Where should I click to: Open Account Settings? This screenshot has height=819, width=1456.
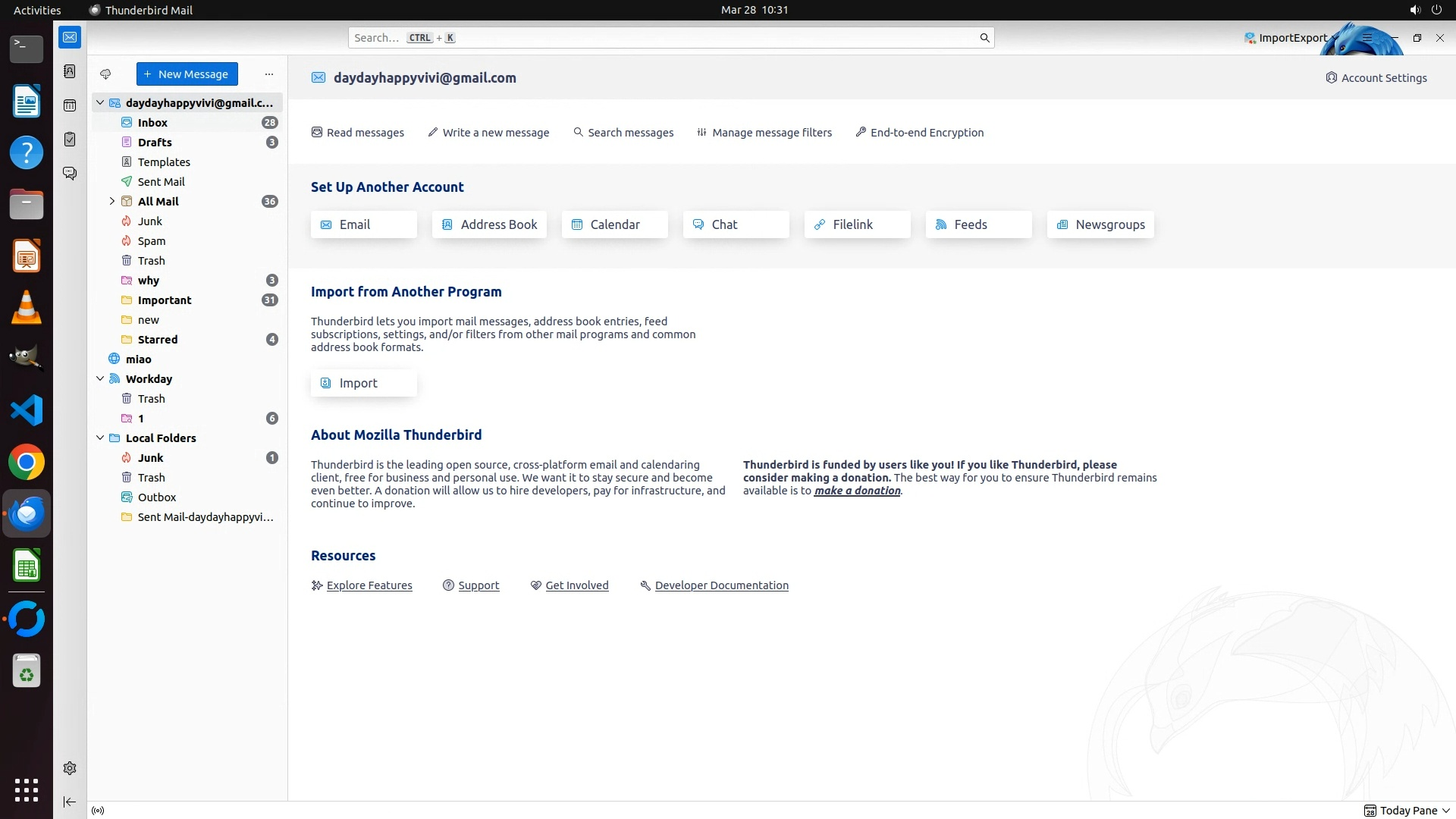pos(1376,78)
